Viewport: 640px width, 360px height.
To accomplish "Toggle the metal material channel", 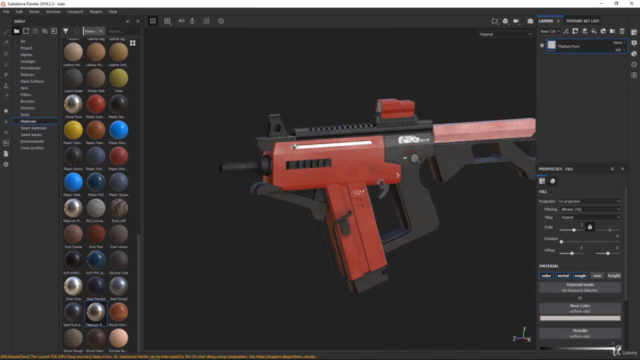I will [x=563, y=276].
